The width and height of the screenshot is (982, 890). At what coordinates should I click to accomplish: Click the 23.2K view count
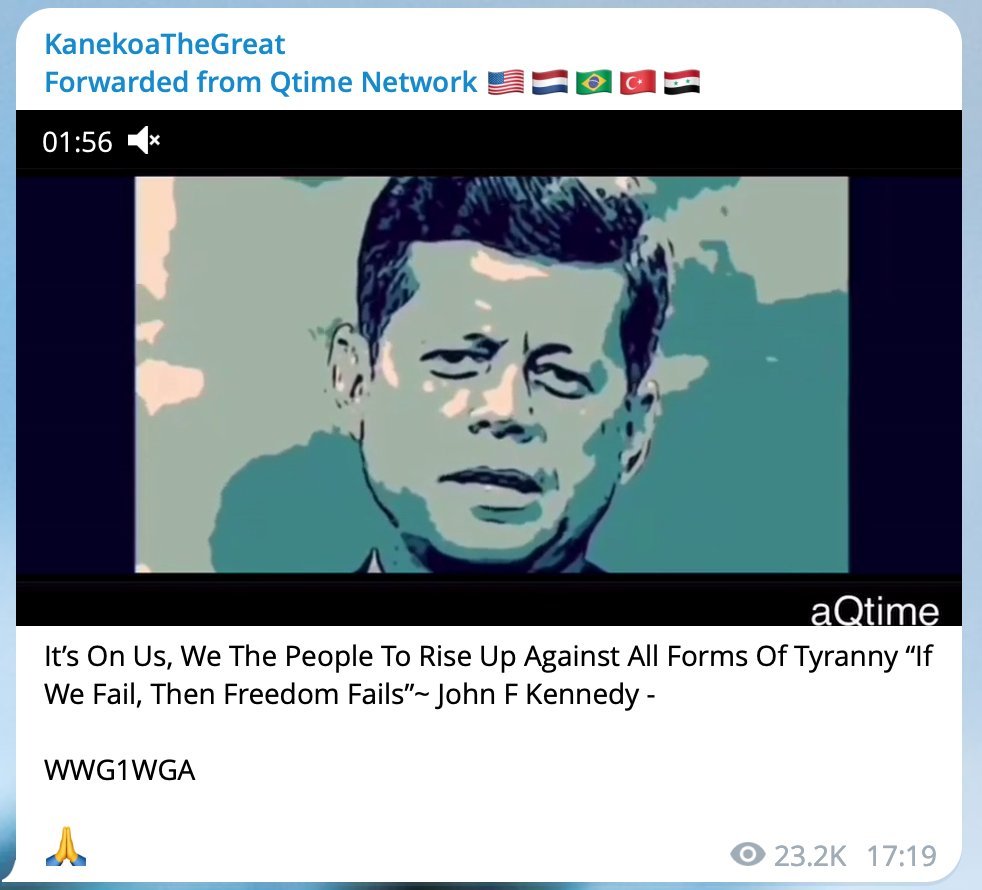(x=810, y=856)
